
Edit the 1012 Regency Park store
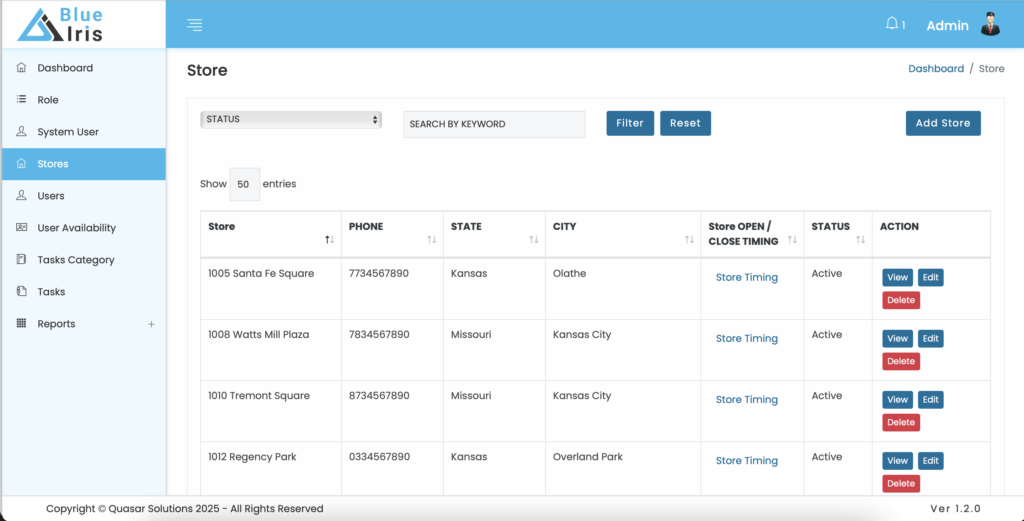pyautogui.click(x=931, y=461)
